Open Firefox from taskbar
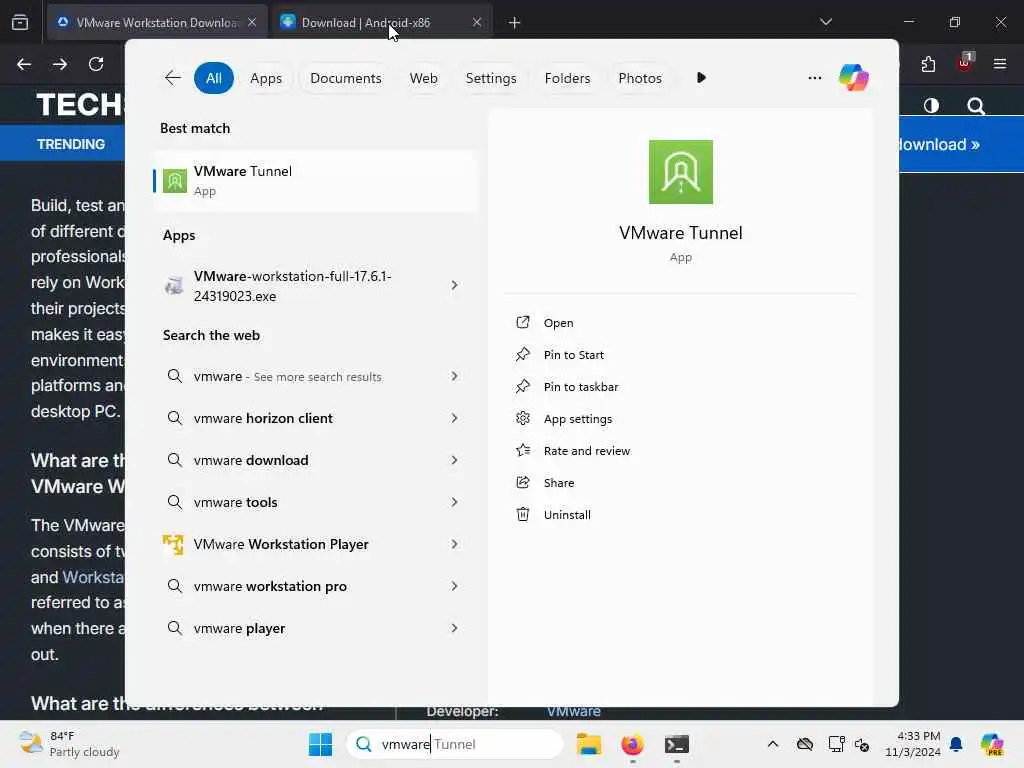Image resolution: width=1024 pixels, height=768 pixels. (632, 744)
